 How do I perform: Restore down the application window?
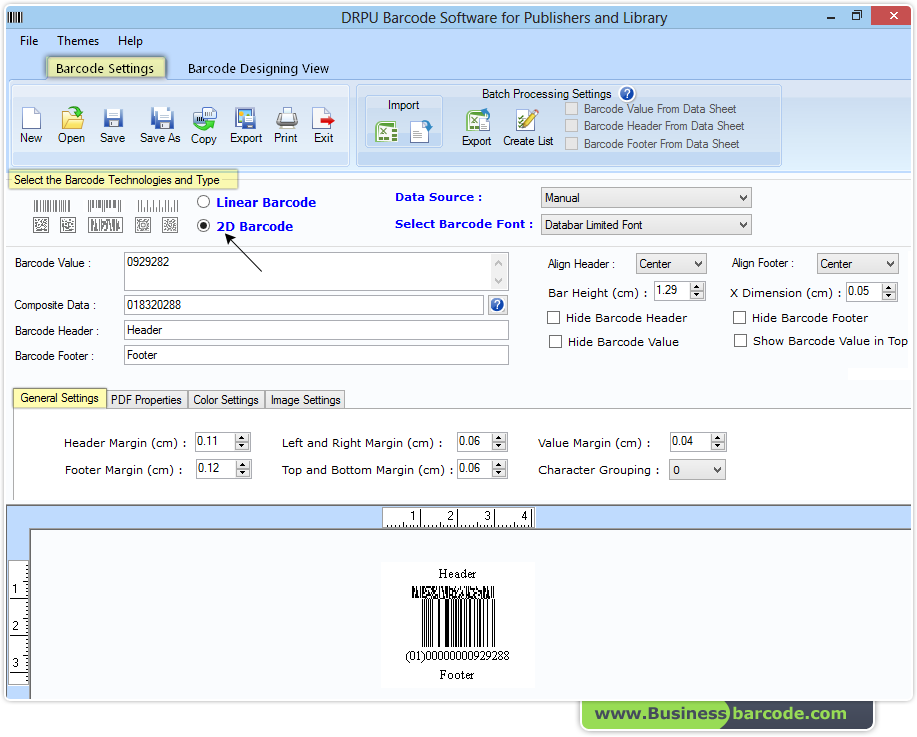click(x=857, y=16)
